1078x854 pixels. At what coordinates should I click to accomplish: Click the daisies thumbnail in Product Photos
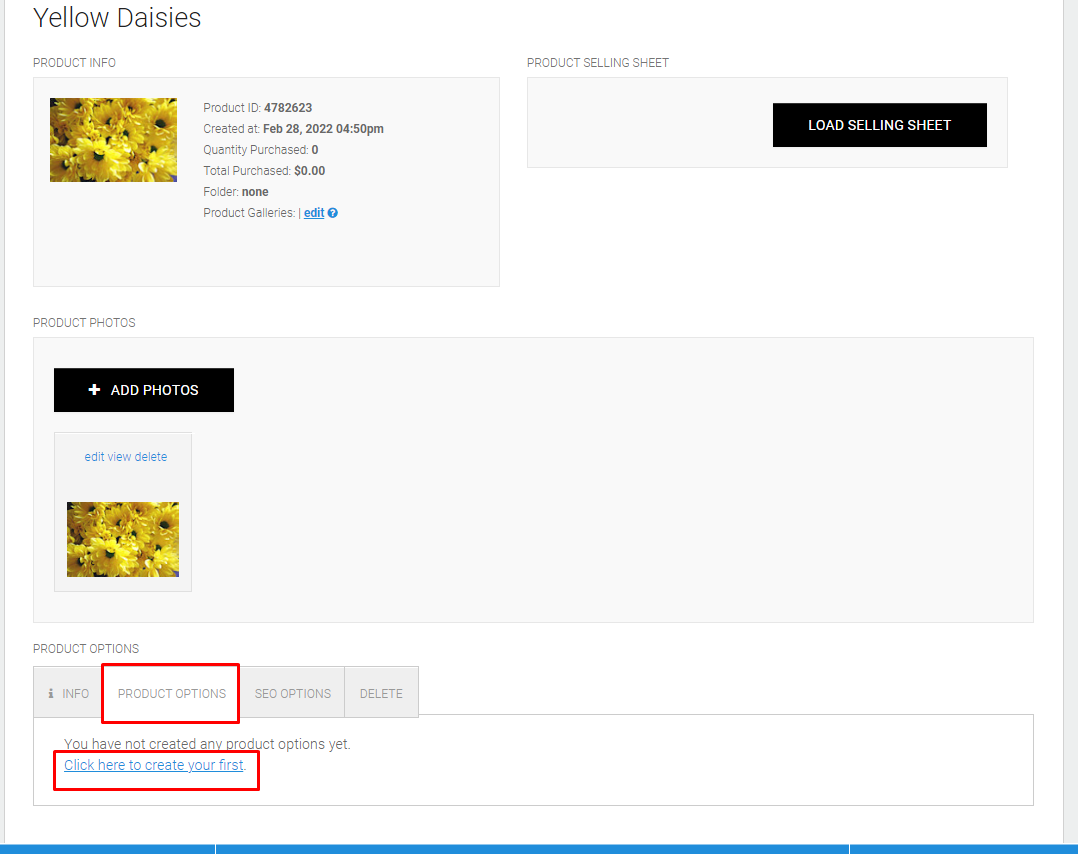pos(123,540)
